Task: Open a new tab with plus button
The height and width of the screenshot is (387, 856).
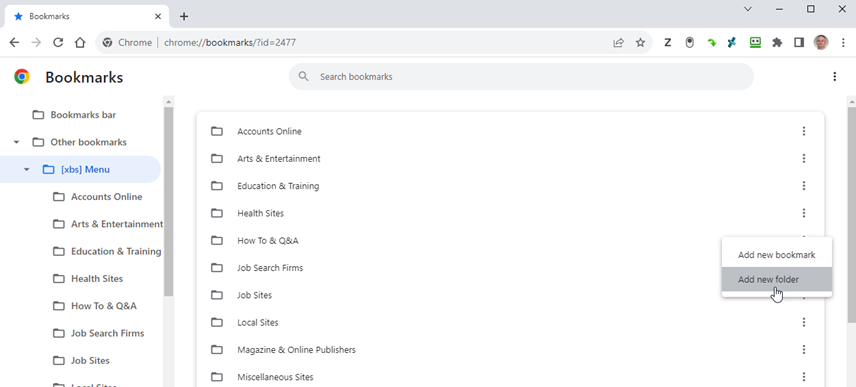Action: click(184, 16)
